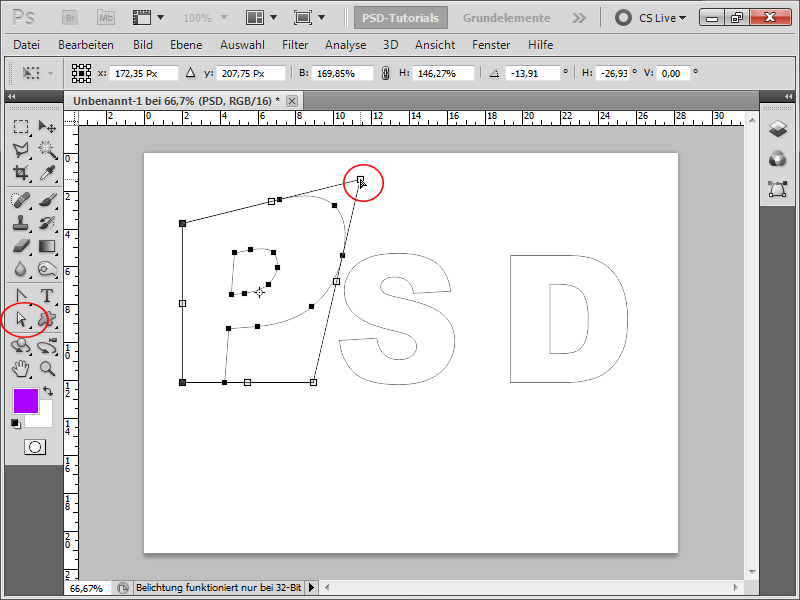The image size is (800, 600).
Task: Select the Zoom tool
Action: coord(47,368)
